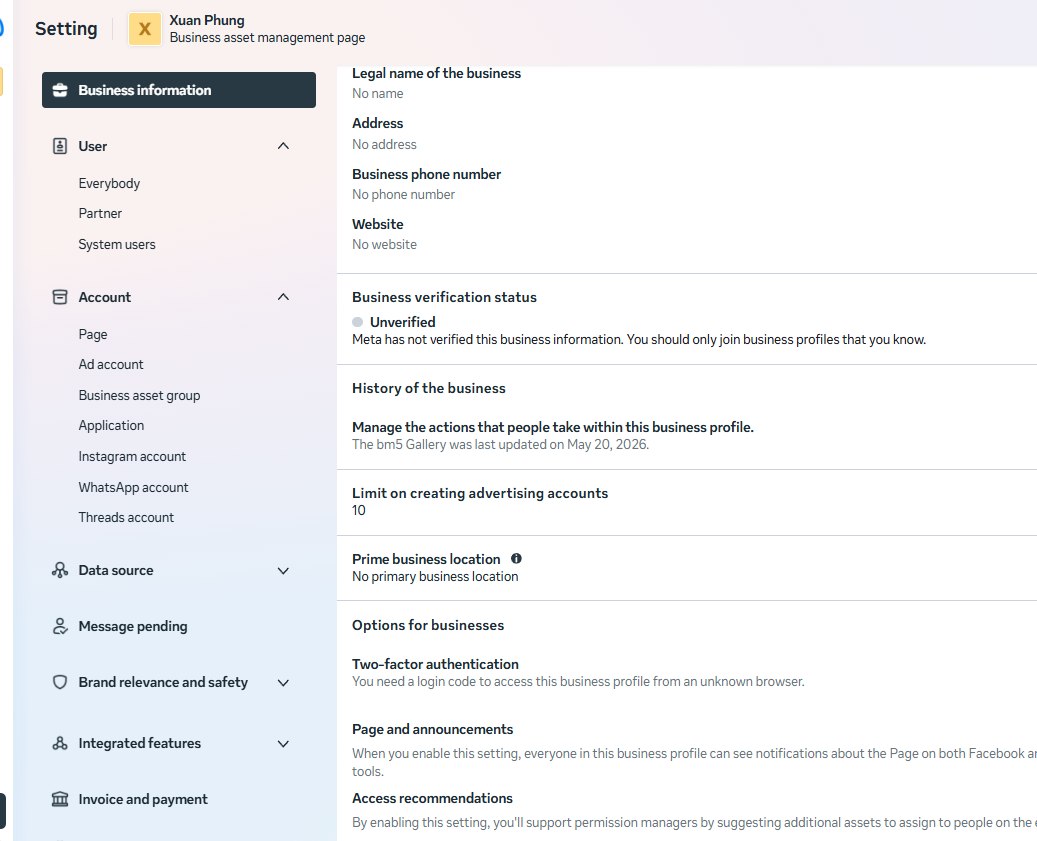
Task: Expand the Integrated features chevron
Action: (283, 744)
